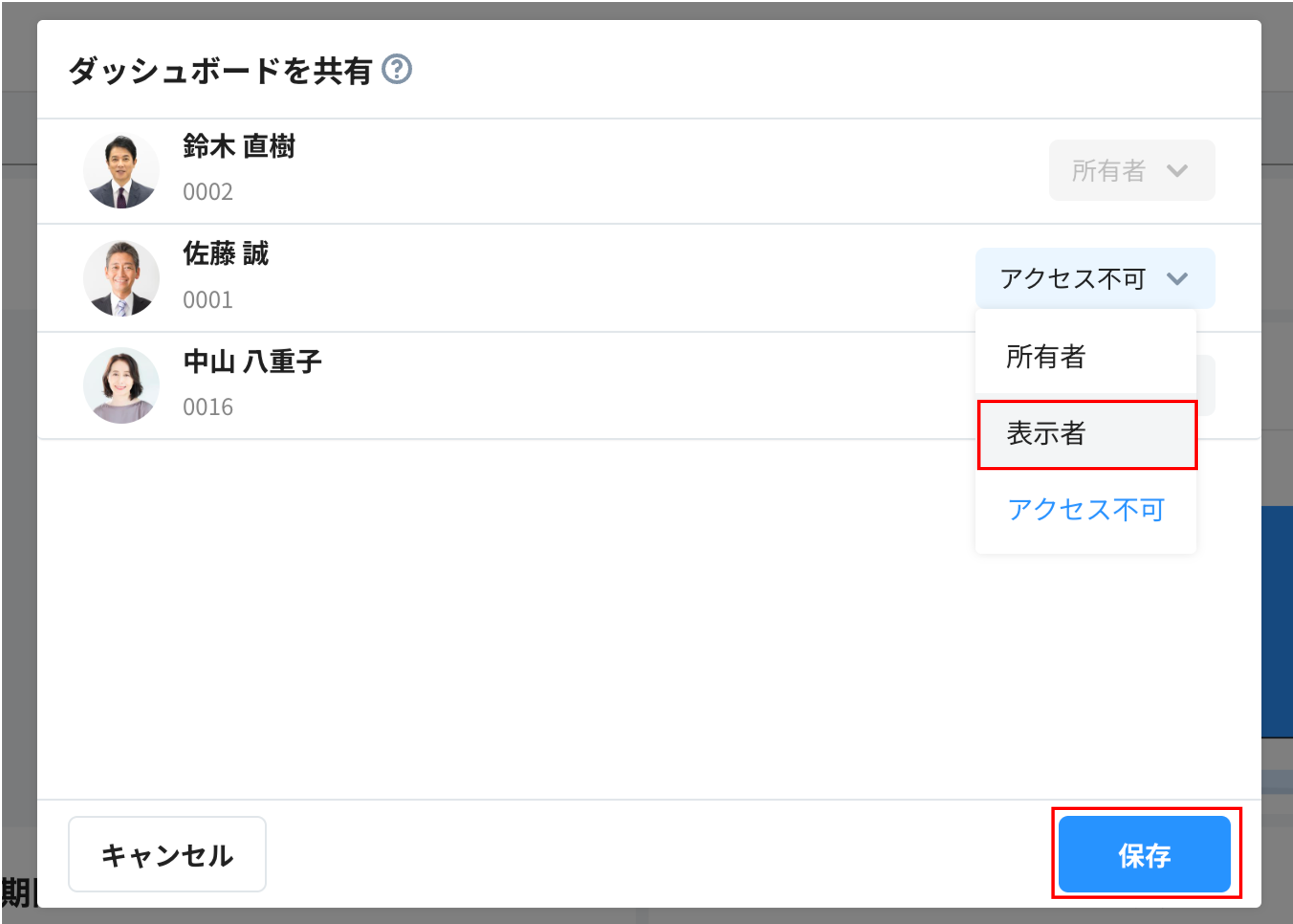Open 鈴木 直樹's permission dropdown
This screenshot has width=1293, height=924.
(x=1131, y=170)
